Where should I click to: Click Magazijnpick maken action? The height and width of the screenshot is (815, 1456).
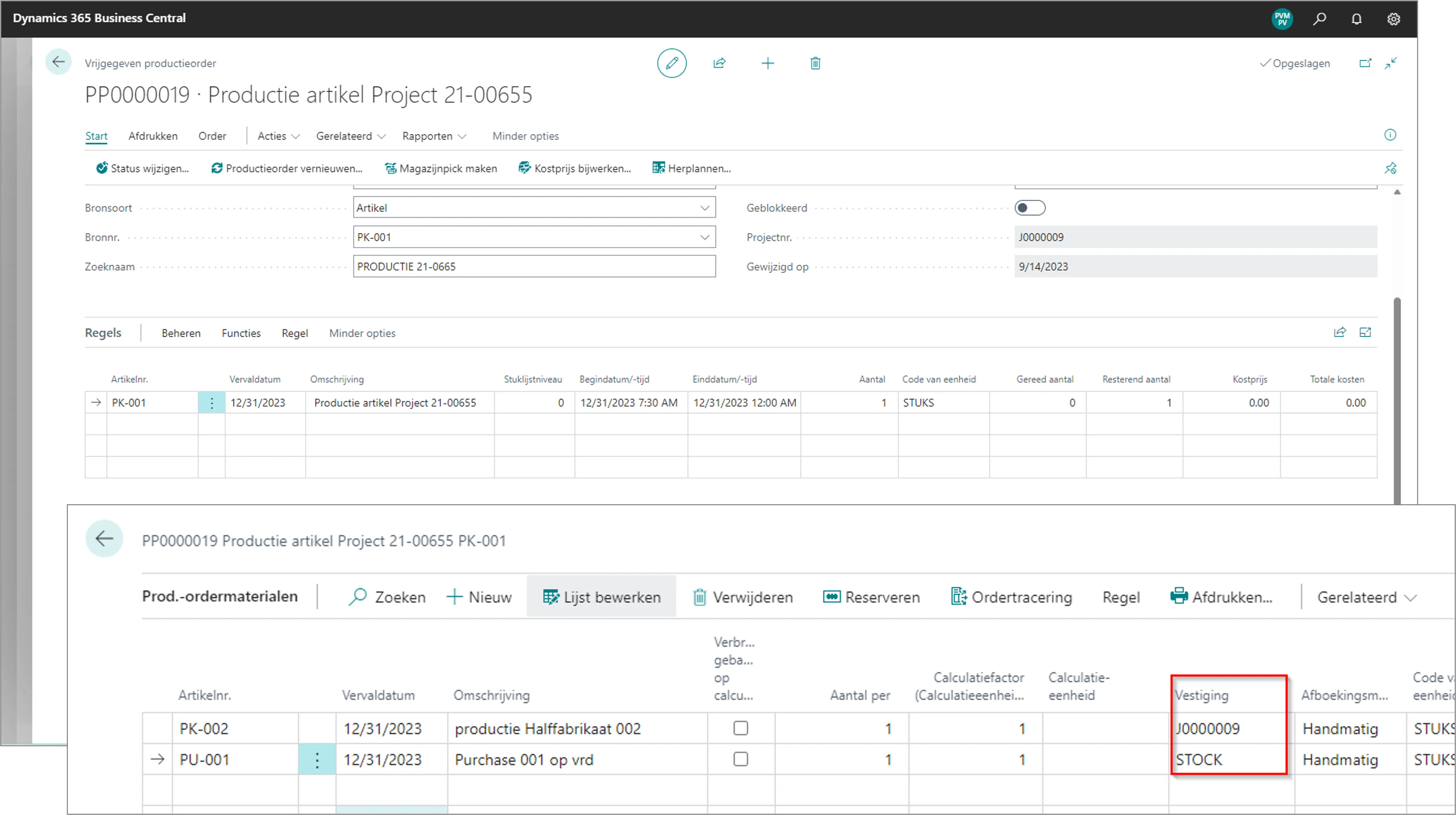coord(441,168)
